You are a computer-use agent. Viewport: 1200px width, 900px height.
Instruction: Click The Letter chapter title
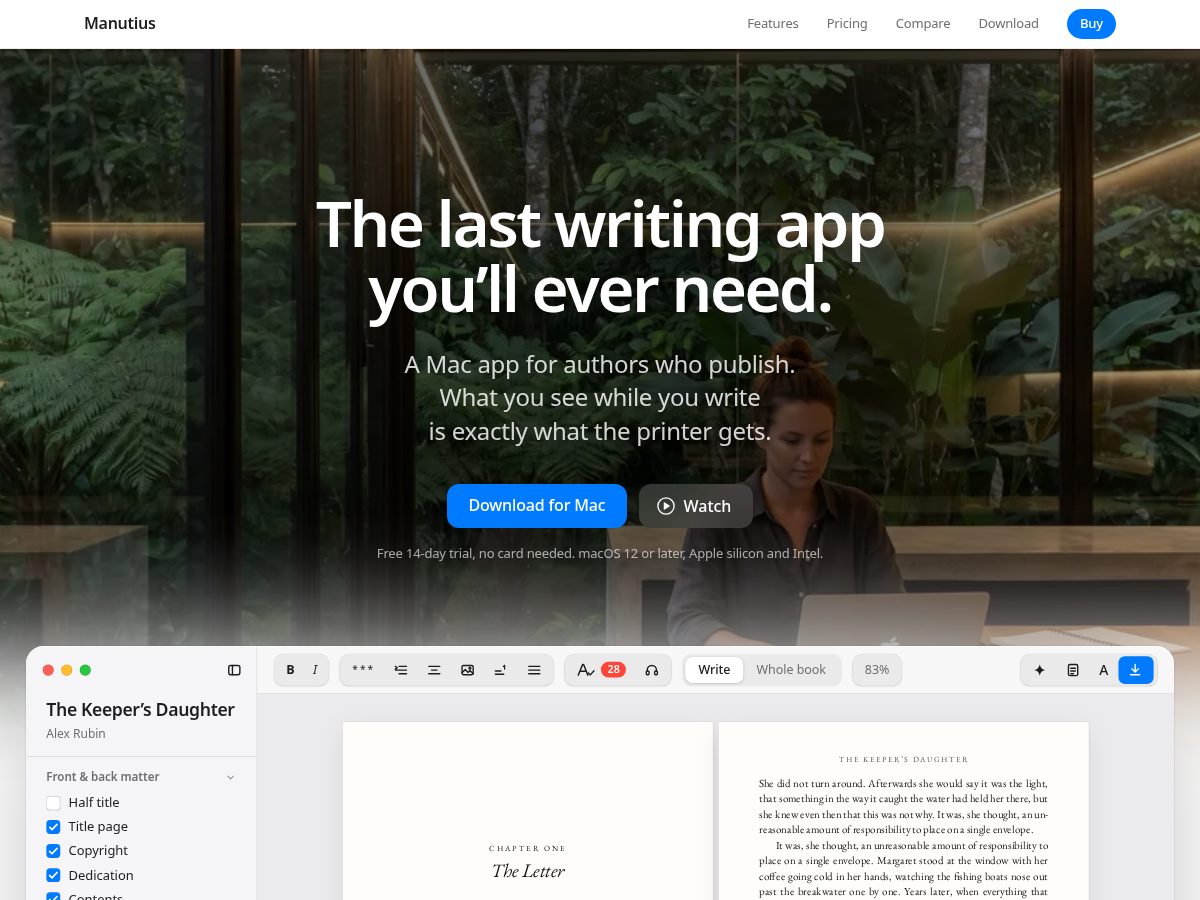click(x=528, y=871)
